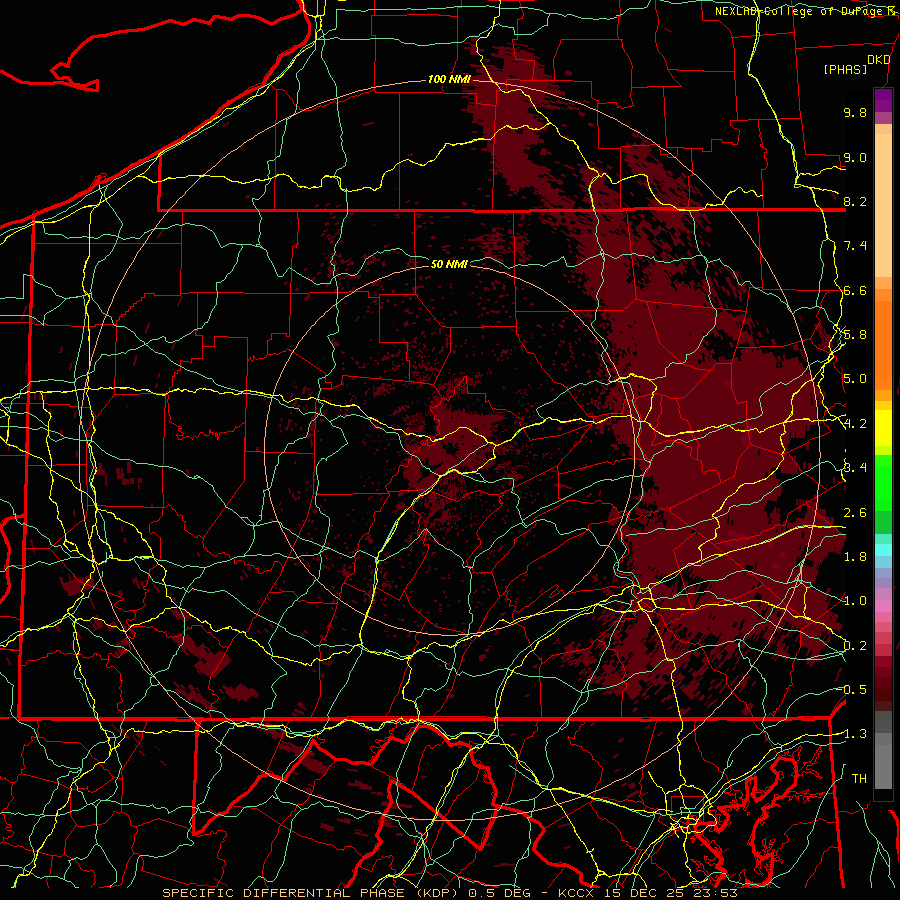The image size is (900, 900).
Task: Click the pink segment of the color bar
Action: point(883,606)
